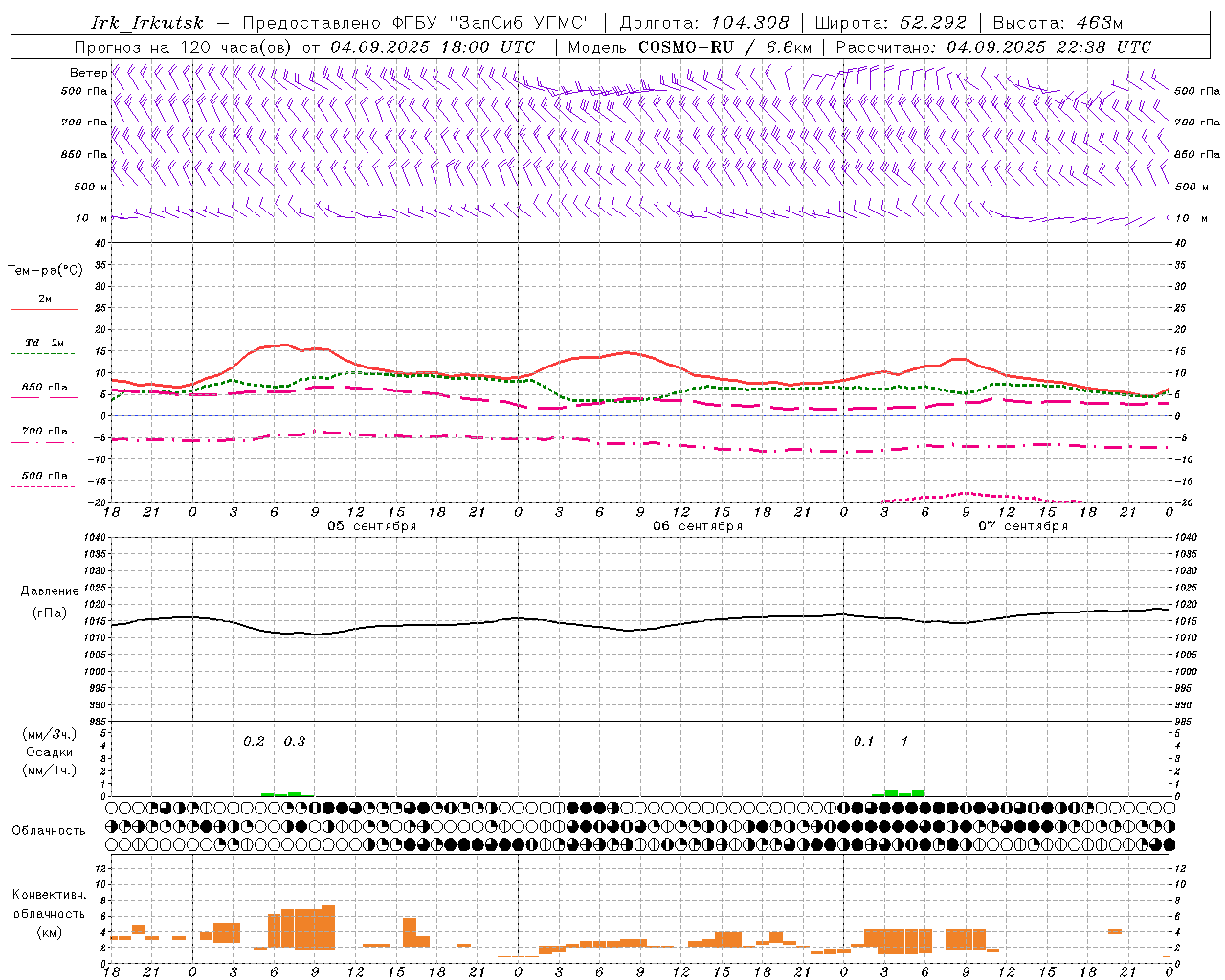Image resolution: width=1225 pixels, height=980 pixels.
Task: Click the Конвективн. convective cloud label
Action: click(50, 895)
